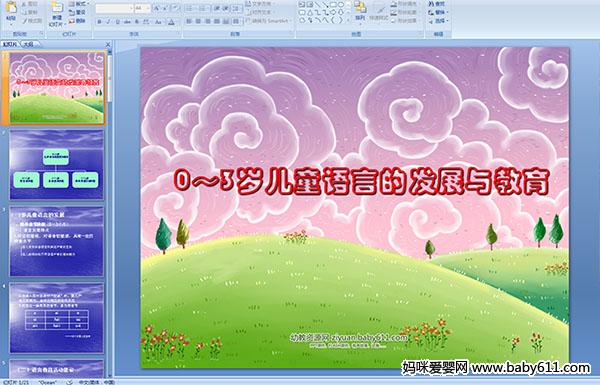600x385 pixels.
Task: Click the font color icon
Action: coord(171,22)
